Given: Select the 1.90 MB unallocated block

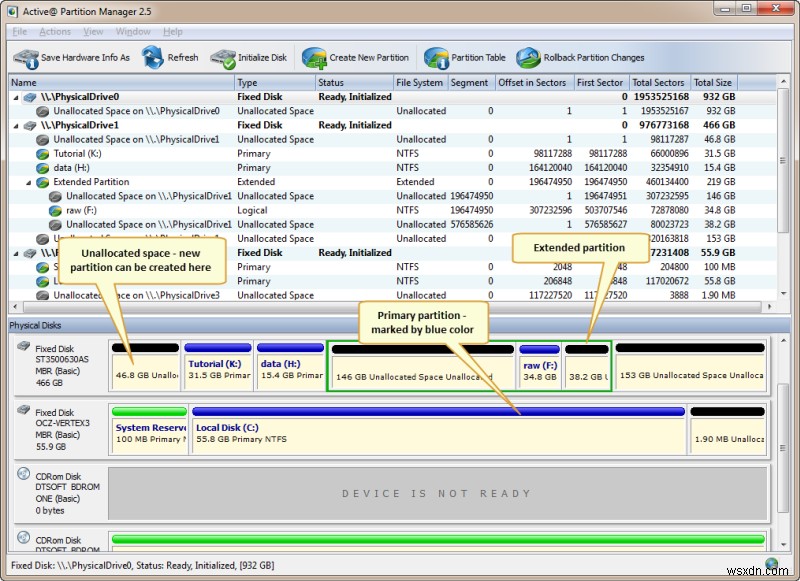Looking at the screenshot, I should (x=728, y=430).
